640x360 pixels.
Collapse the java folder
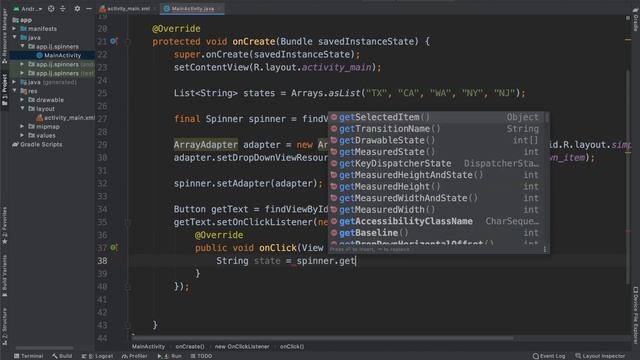pyautogui.click(x=14, y=37)
